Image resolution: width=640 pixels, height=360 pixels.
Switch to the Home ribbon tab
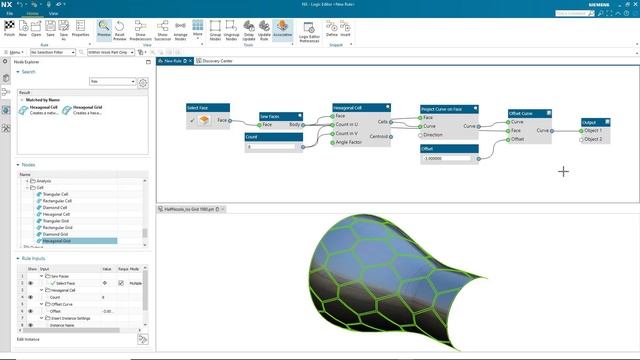pos(32,13)
